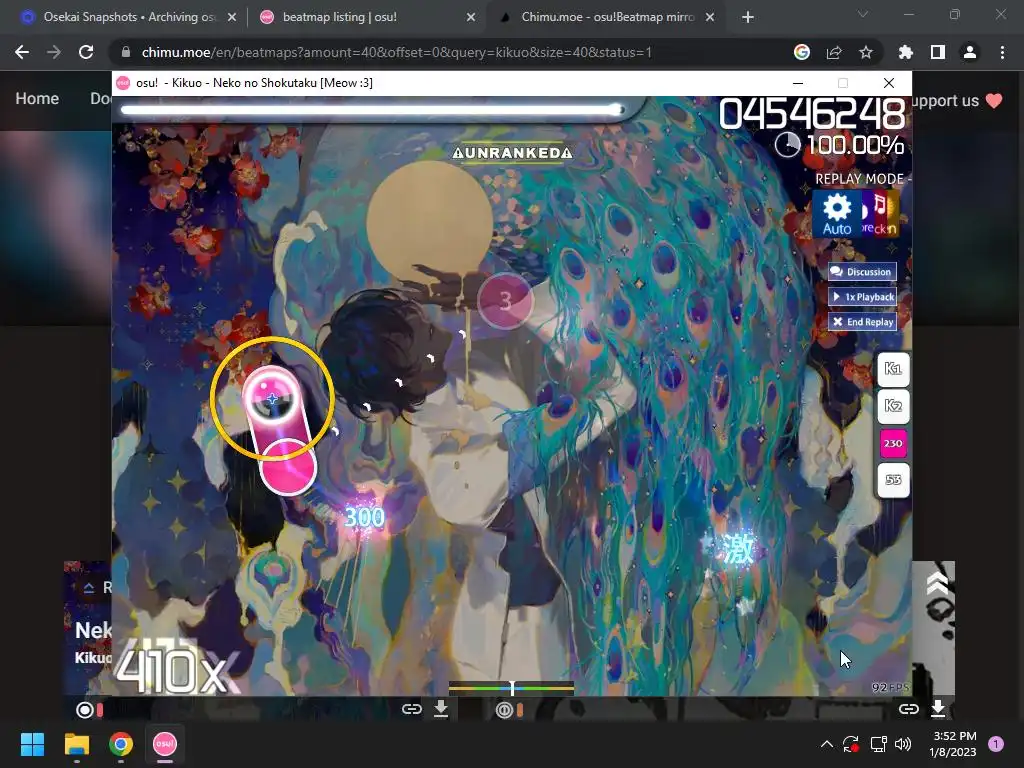Click End Replay in osu!

[x=862, y=322]
